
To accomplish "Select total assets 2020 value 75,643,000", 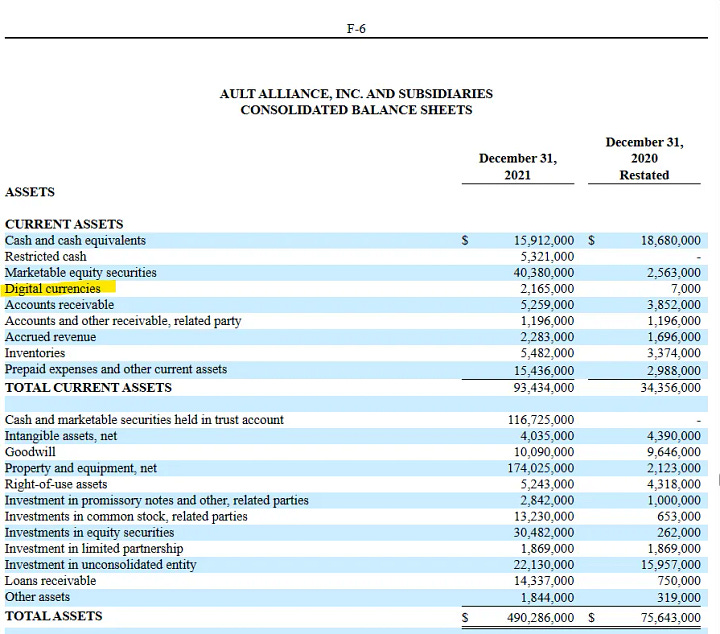I will click(671, 618).
